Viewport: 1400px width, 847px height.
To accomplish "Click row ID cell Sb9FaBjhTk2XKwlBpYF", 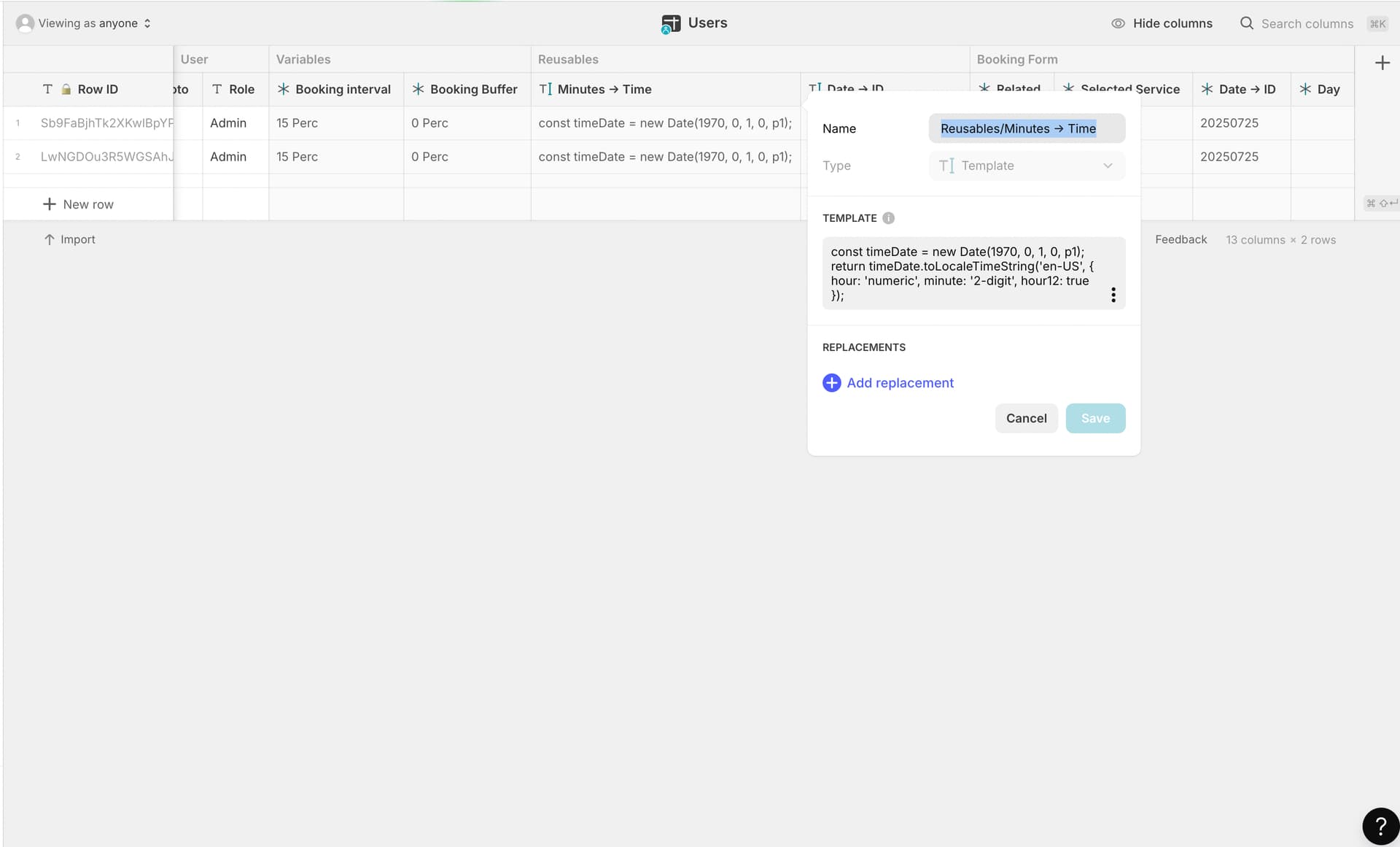I will [x=106, y=123].
